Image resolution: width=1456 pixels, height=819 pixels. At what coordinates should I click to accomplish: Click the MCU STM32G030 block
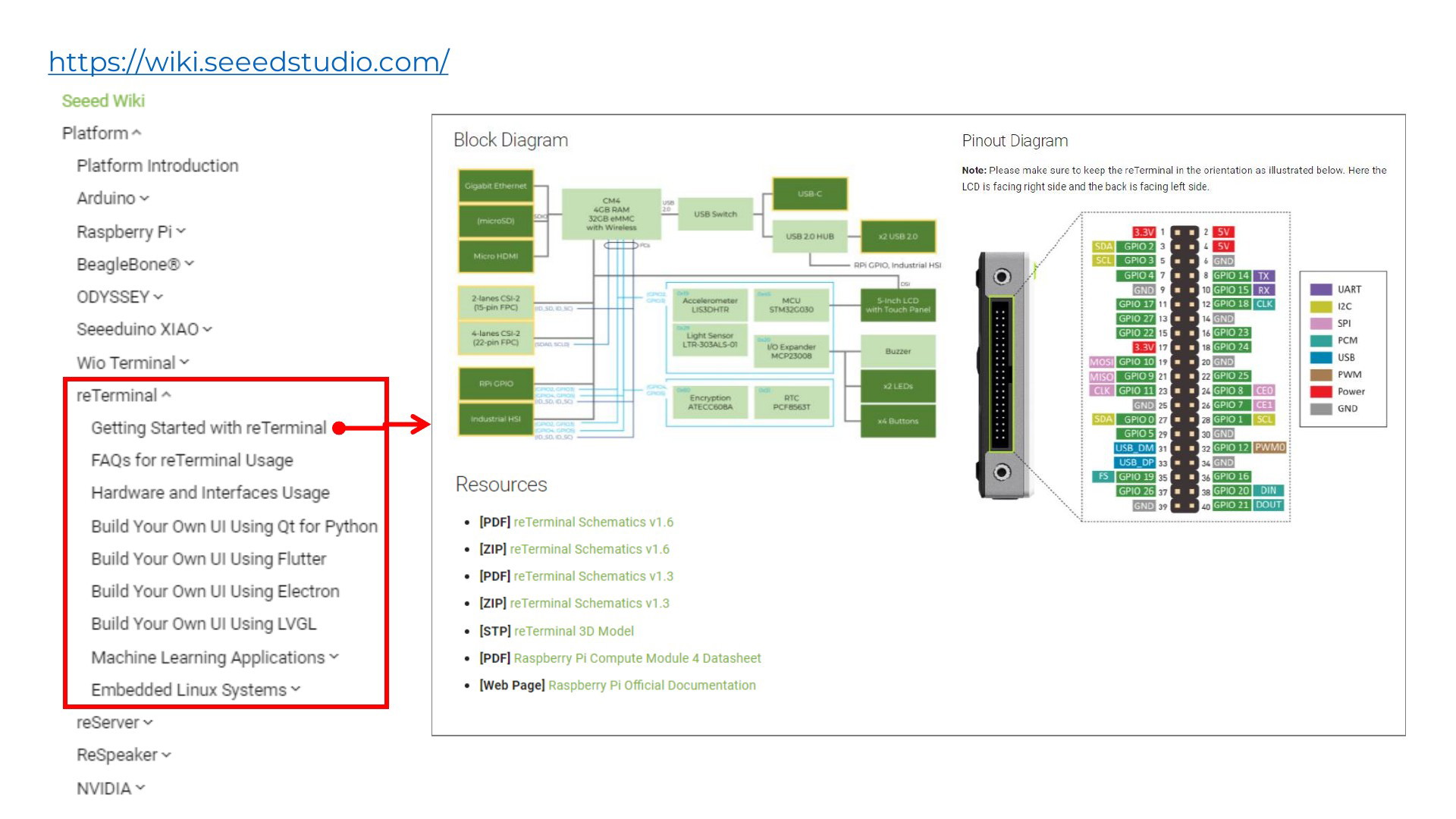(x=791, y=305)
